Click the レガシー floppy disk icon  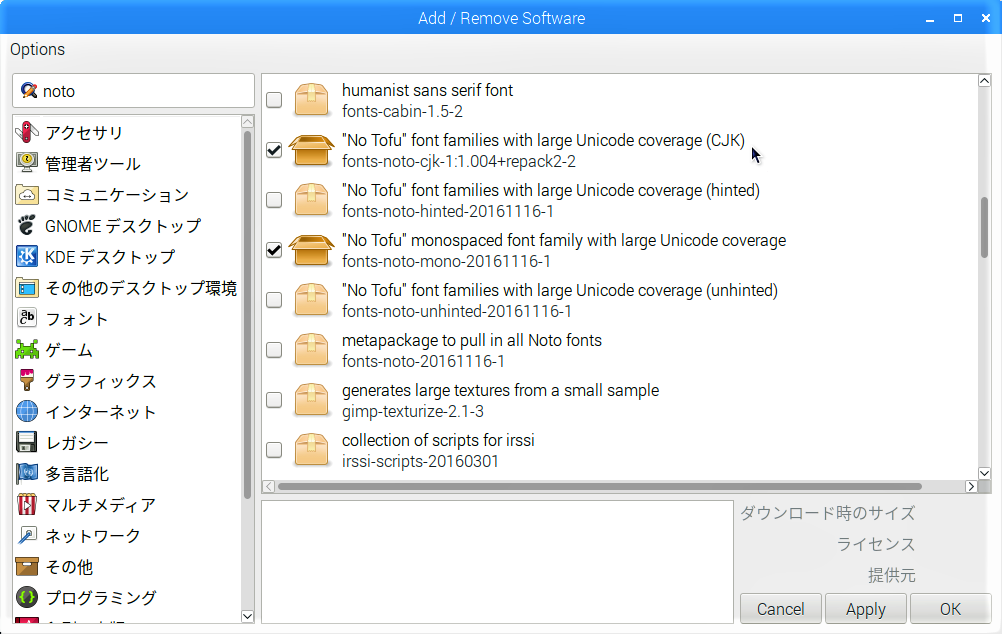click(x=27, y=442)
